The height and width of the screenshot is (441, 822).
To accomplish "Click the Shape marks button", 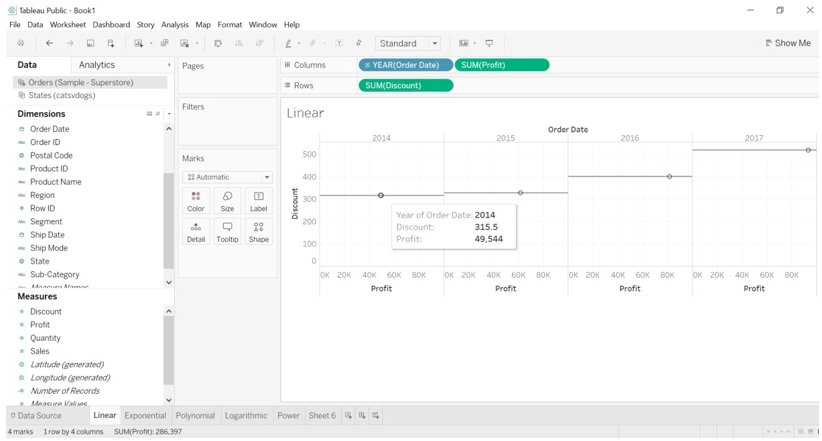I will (x=258, y=232).
